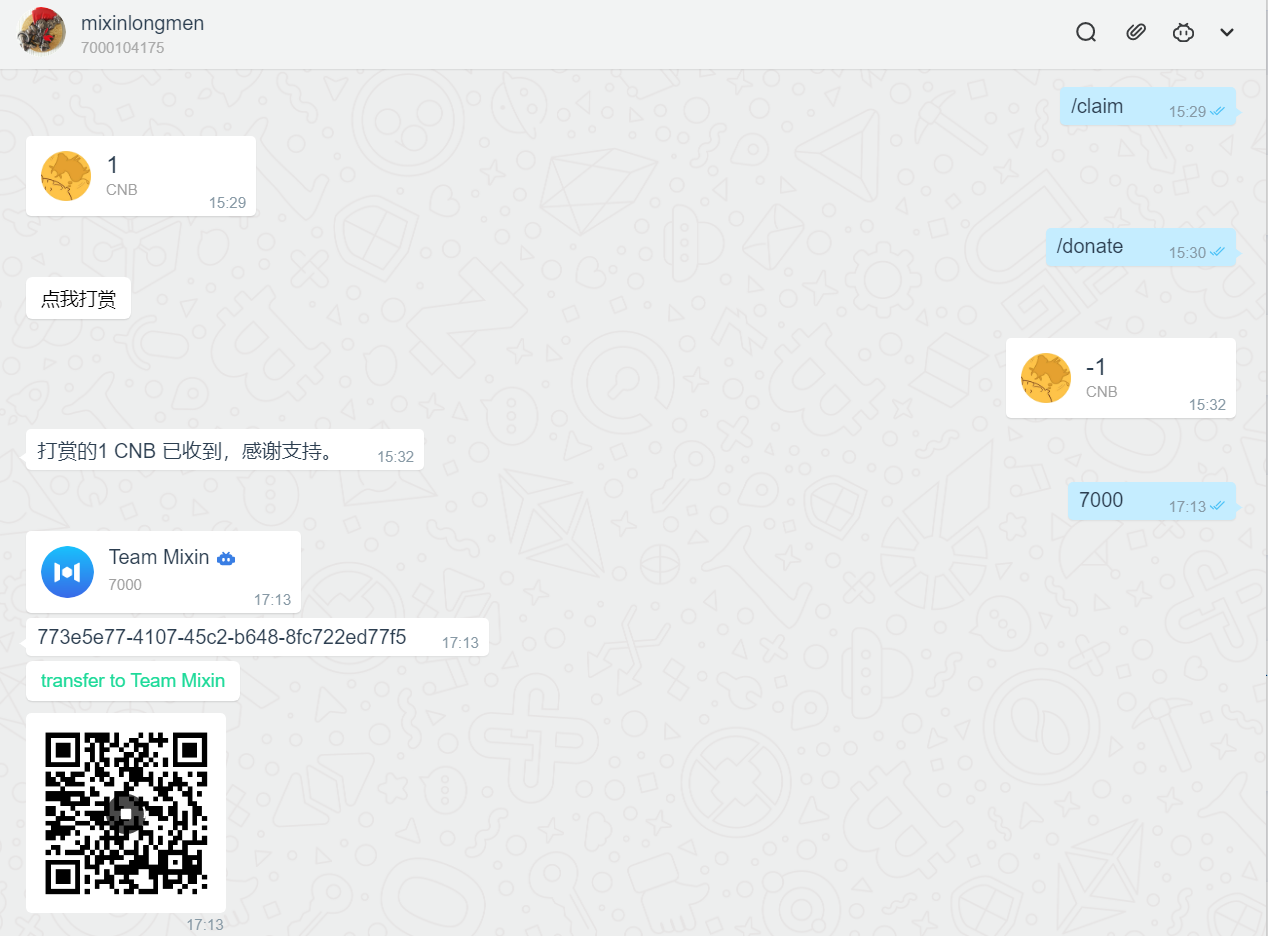Viewport: 1268px width, 936px height.
Task: Expand the chevron menu in chat header
Action: (1227, 32)
